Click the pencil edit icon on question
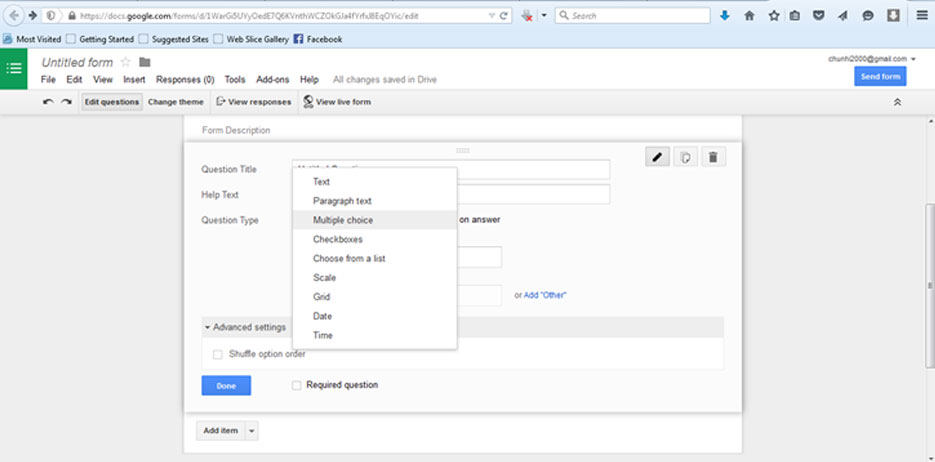935x462 pixels. coord(657,157)
